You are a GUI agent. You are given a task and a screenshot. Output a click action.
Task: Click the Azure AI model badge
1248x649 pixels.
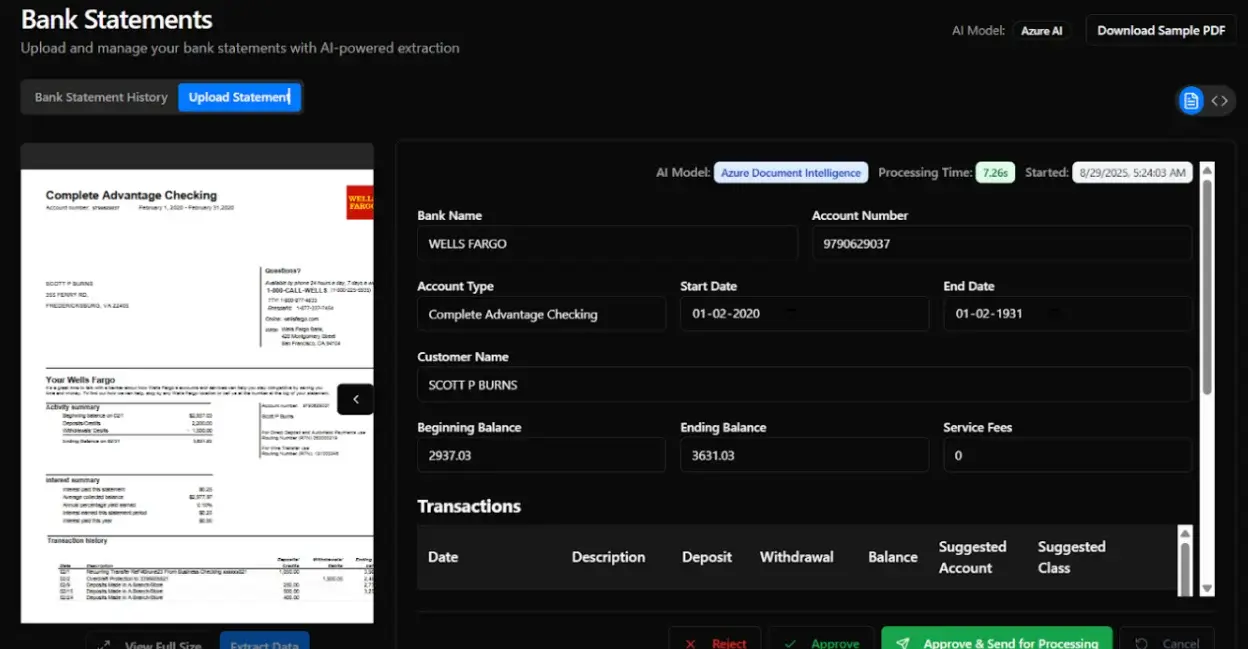(x=1041, y=31)
